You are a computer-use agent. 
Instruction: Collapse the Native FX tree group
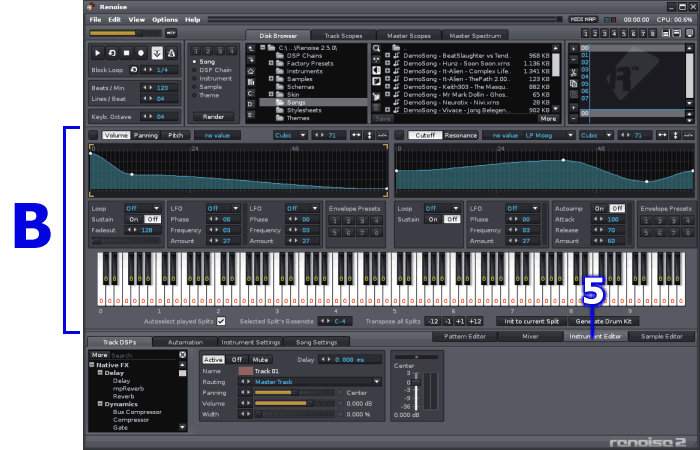tap(92, 365)
